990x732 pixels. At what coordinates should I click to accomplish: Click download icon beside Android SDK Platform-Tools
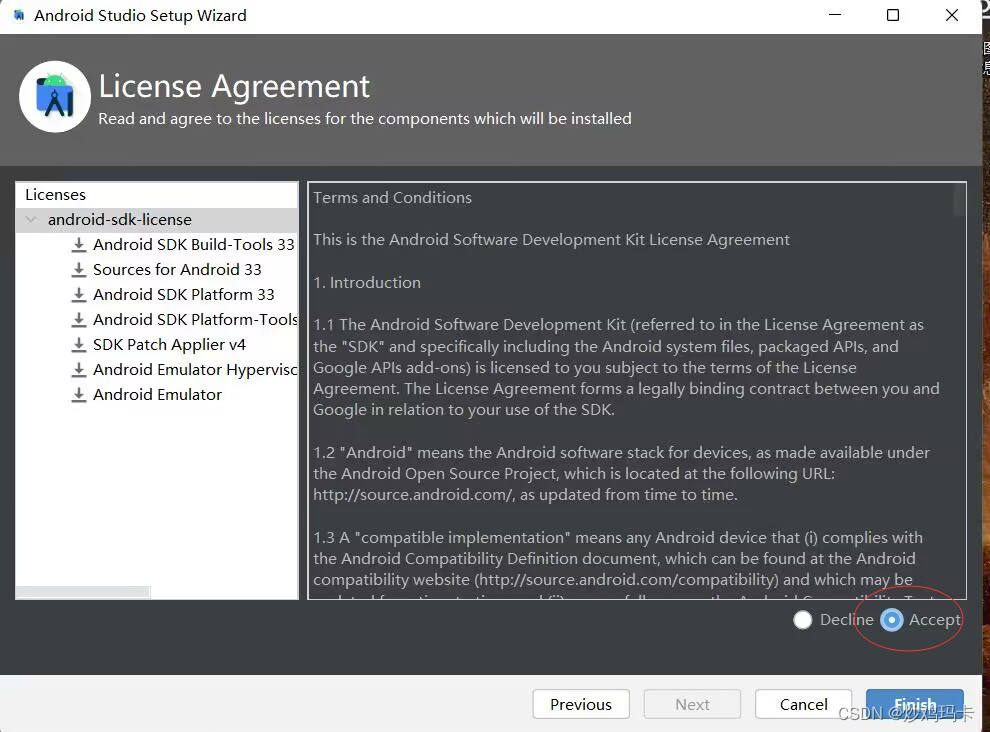click(79, 320)
